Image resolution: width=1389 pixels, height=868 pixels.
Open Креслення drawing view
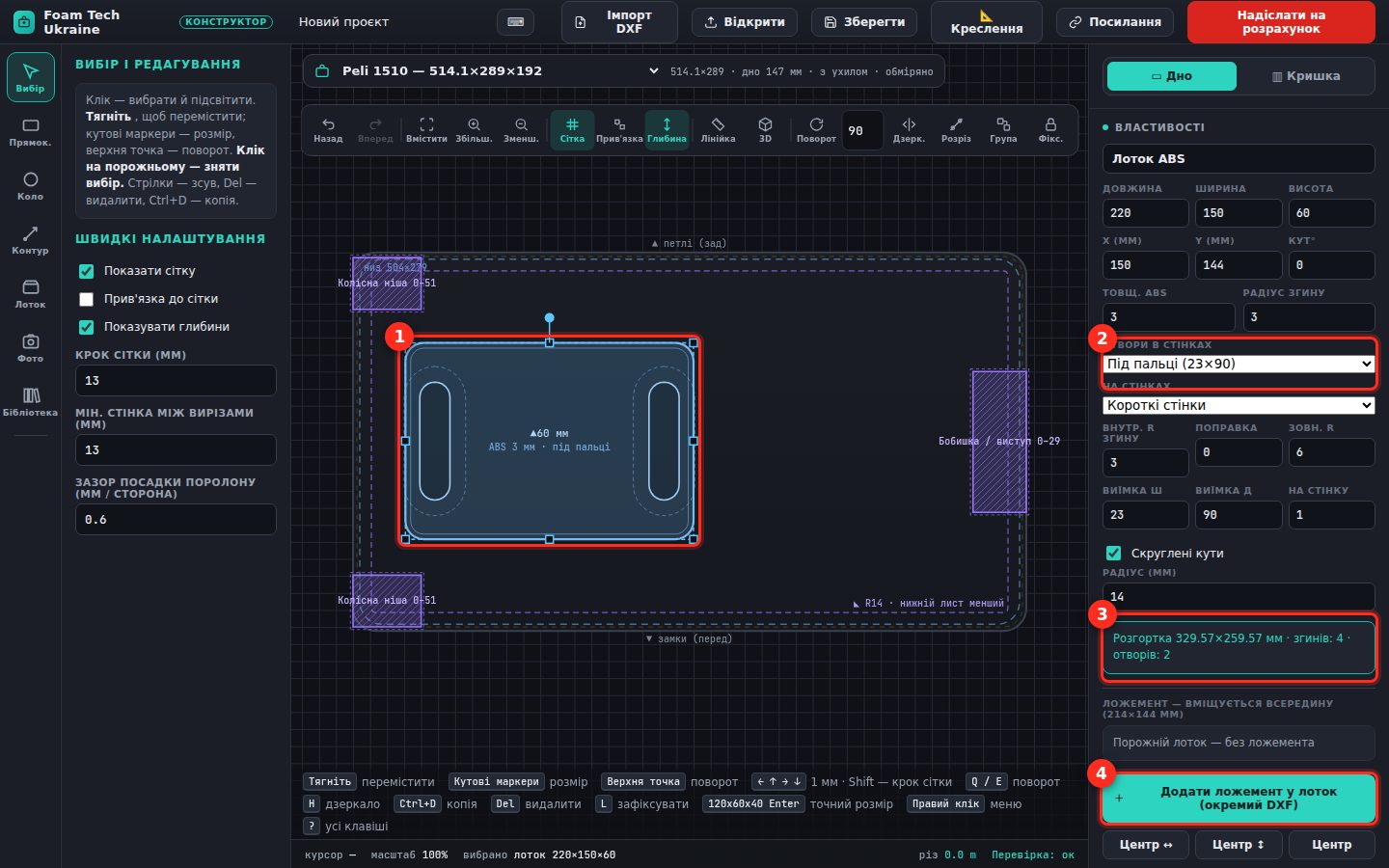(x=986, y=22)
